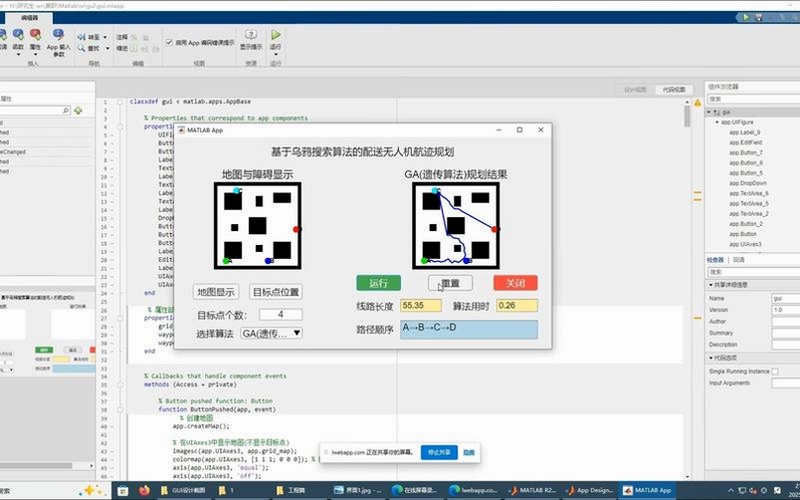Viewport: 800px width, 500px height.
Task: Select app.EditField in component tree
Action: click(x=745, y=142)
